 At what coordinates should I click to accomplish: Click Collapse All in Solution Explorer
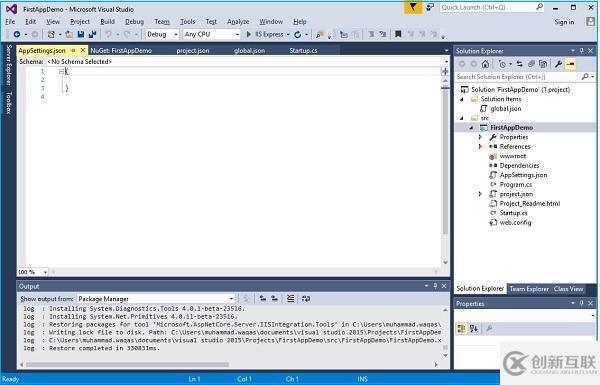click(x=531, y=64)
